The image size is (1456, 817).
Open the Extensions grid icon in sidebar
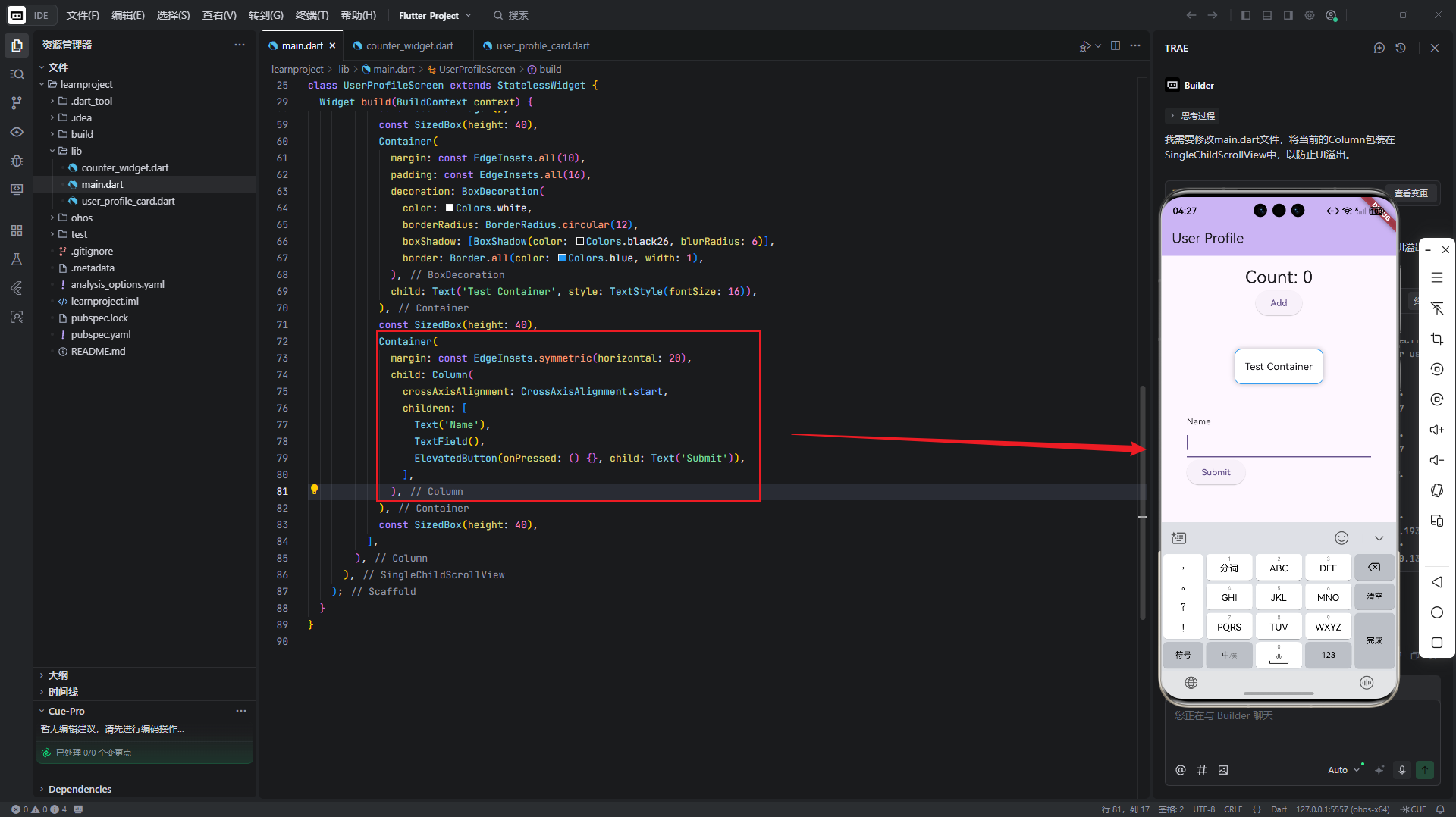click(x=17, y=230)
